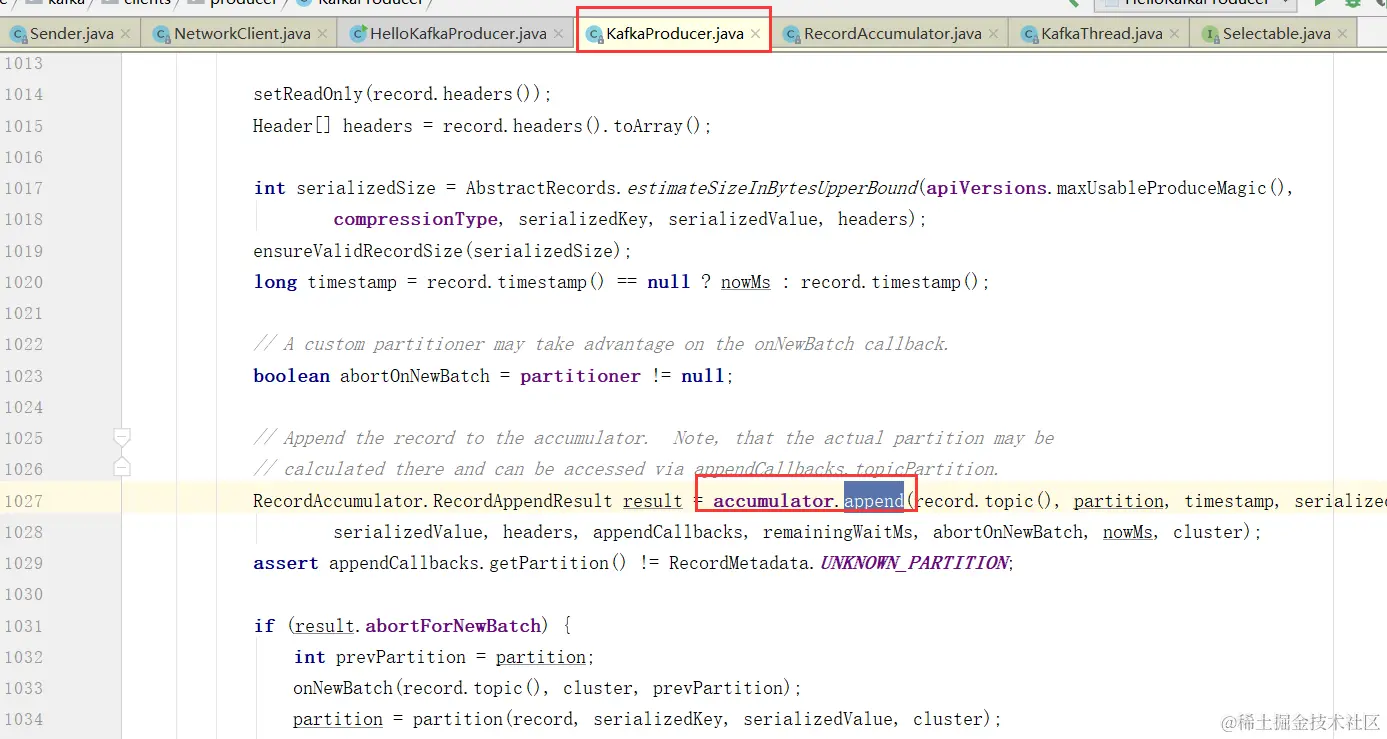Click the ensureValidRecordSize method call
This screenshot has width=1387, height=739.
click(x=358, y=251)
